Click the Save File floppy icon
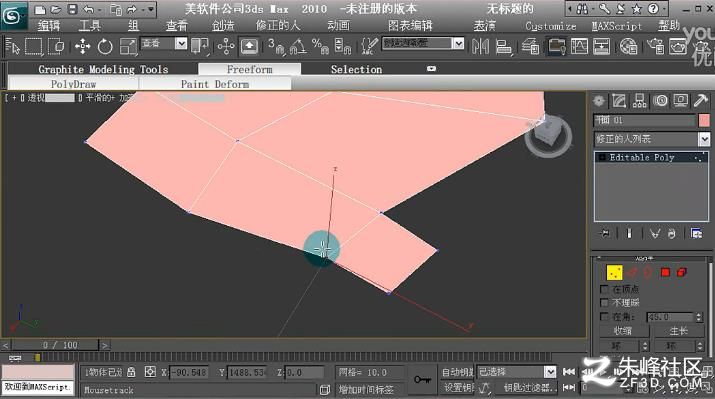The image size is (715, 399). (72, 9)
